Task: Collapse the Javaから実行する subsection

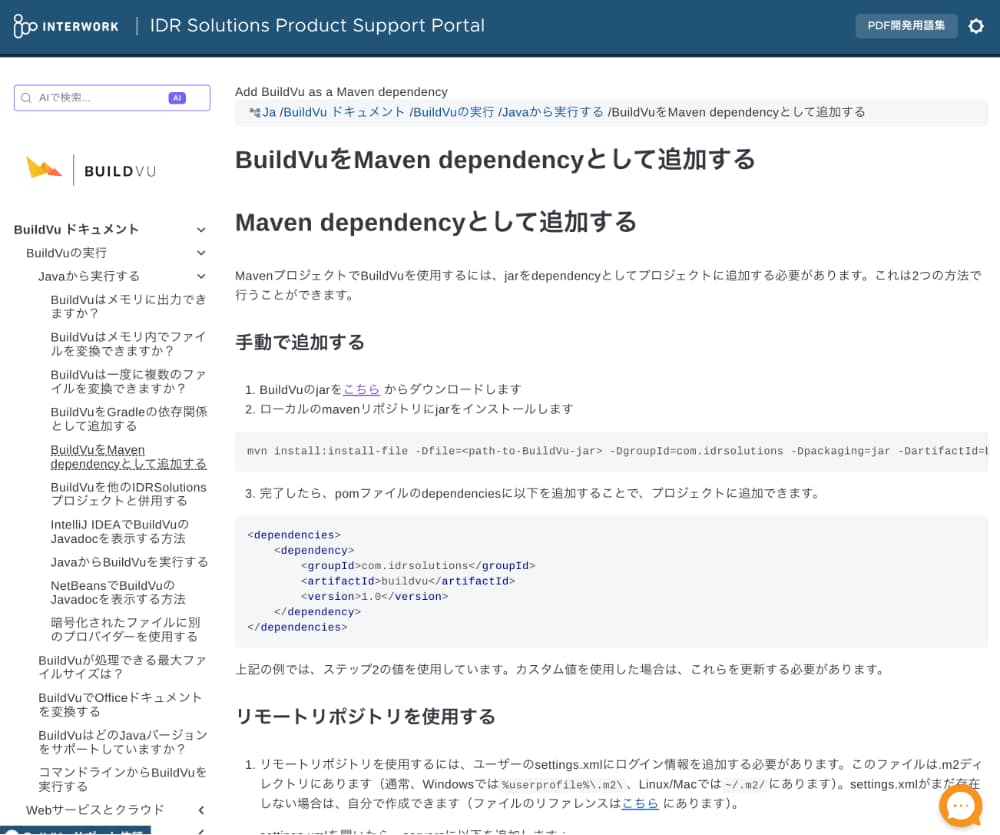Action: [x=200, y=276]
